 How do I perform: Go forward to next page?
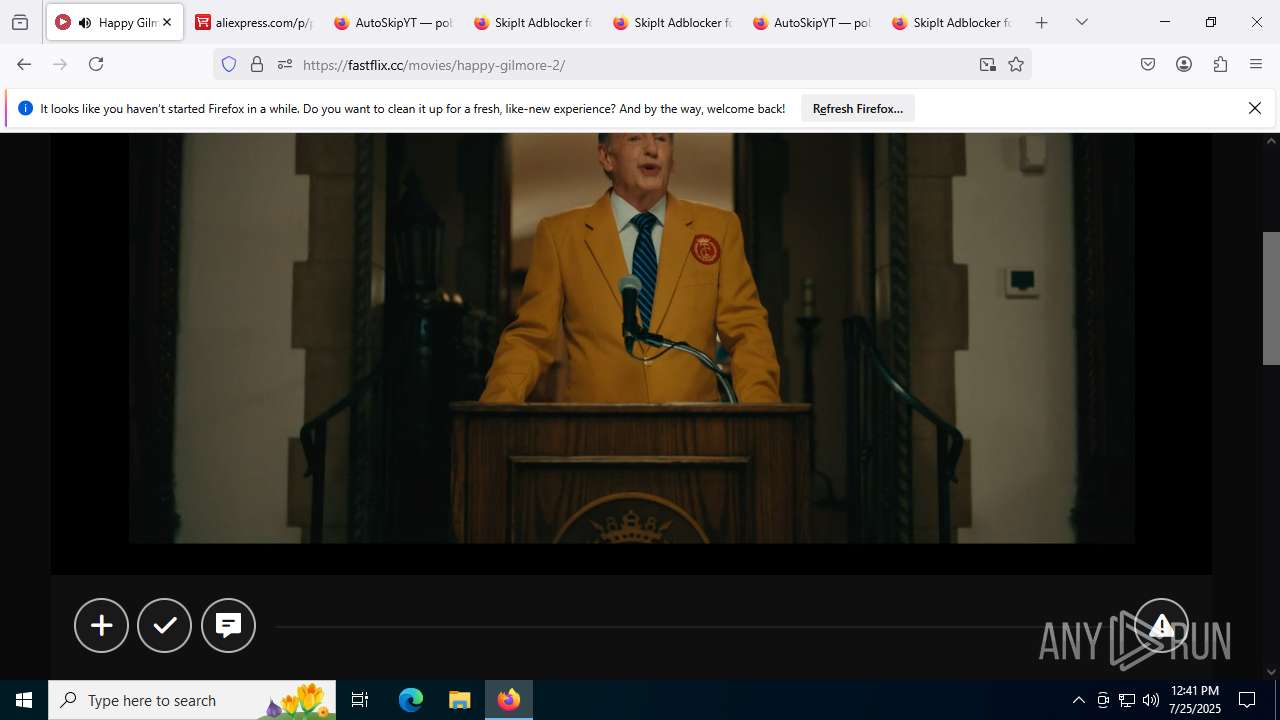coord(60,64)
